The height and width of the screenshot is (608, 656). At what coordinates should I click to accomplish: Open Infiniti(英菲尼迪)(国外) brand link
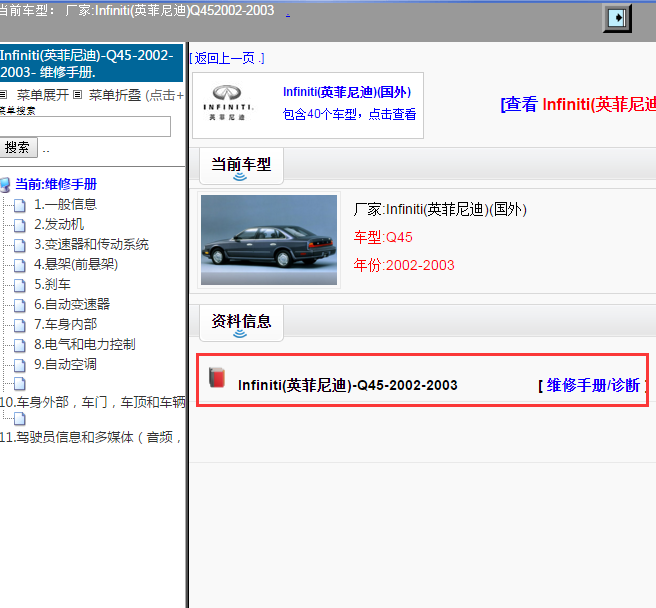(347, 92)
